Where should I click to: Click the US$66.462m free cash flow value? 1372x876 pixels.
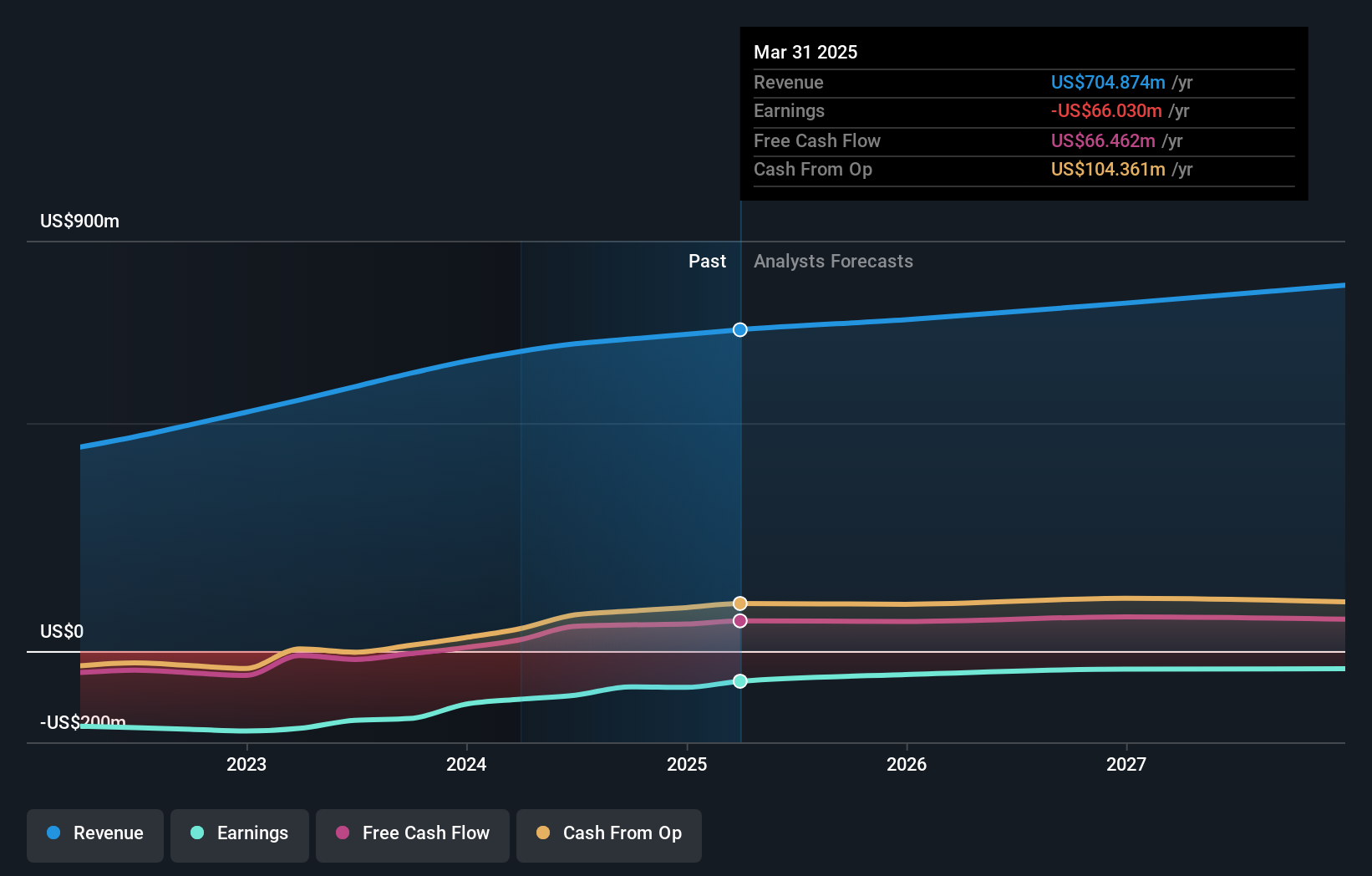pos(1103,140)
